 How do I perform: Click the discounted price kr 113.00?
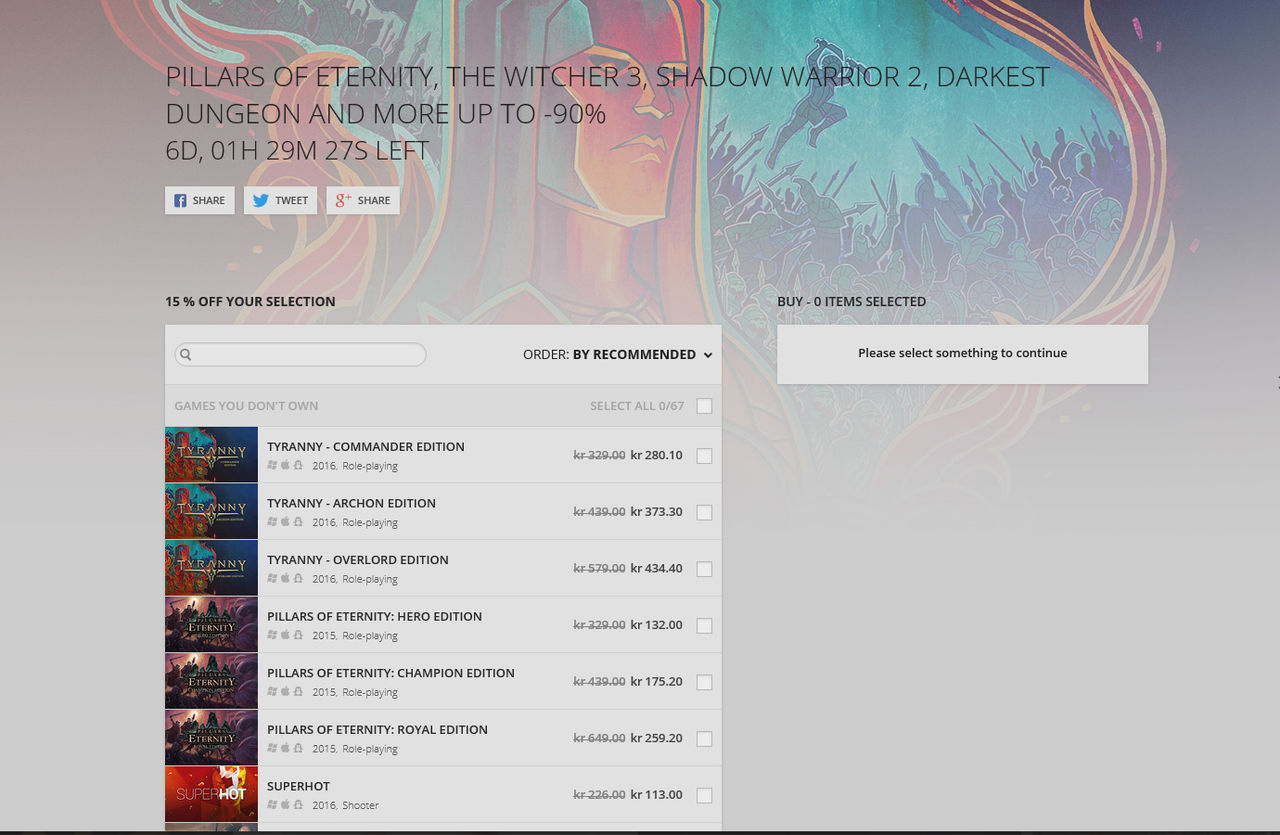[656, 795]
